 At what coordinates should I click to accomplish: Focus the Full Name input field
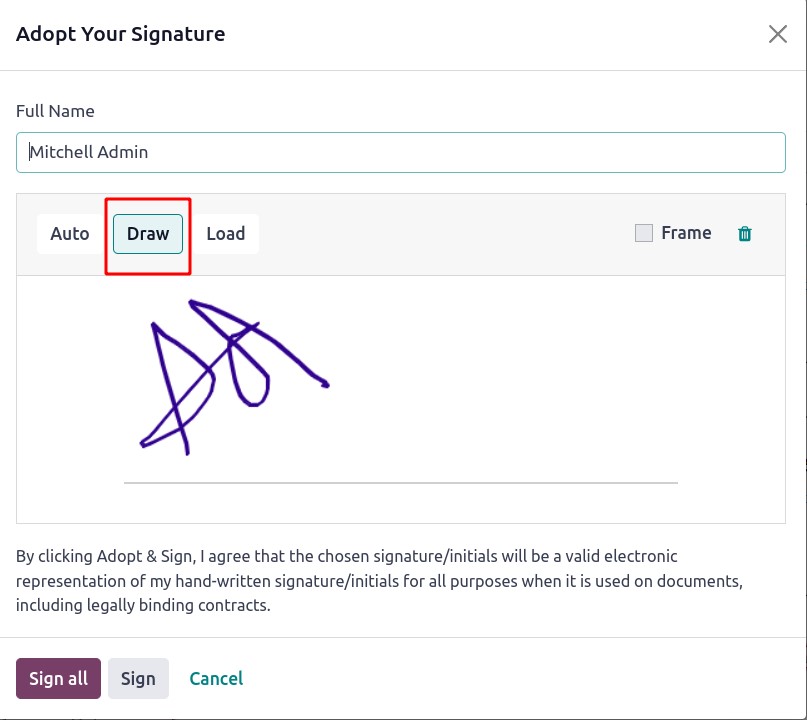(x=400, y=152)
